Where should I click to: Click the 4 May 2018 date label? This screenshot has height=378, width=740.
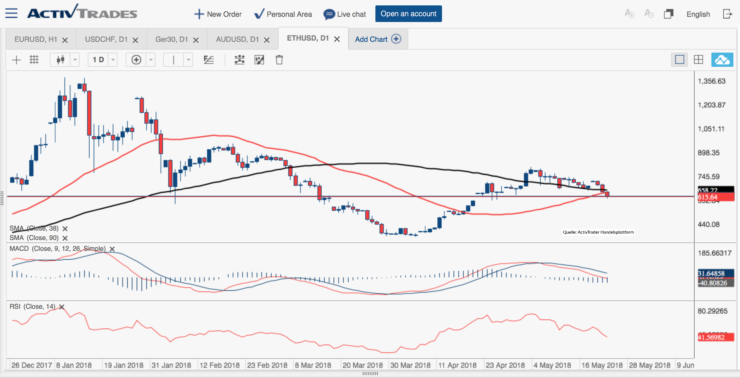click(552, 366)
